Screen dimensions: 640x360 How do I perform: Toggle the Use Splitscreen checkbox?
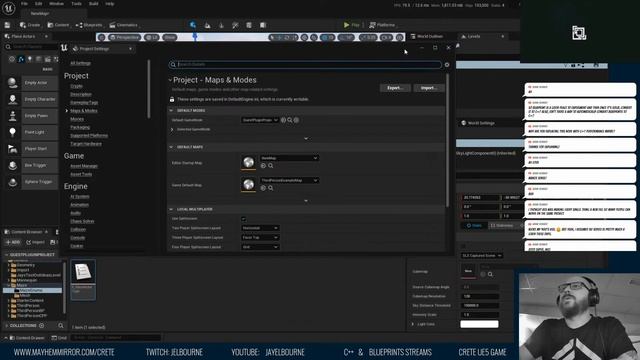pos(244,219)
